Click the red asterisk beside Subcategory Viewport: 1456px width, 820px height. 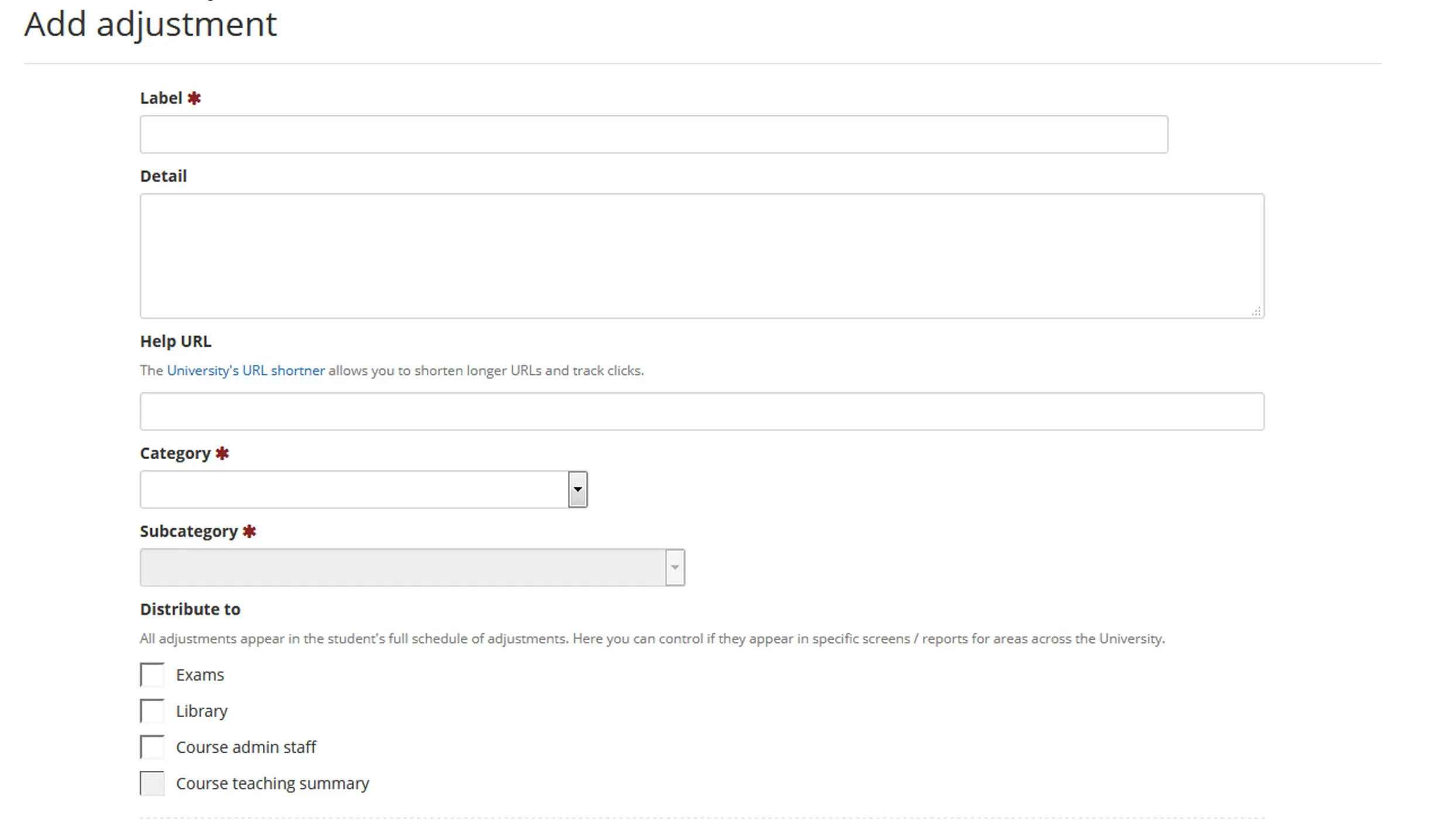click(249, 531)
